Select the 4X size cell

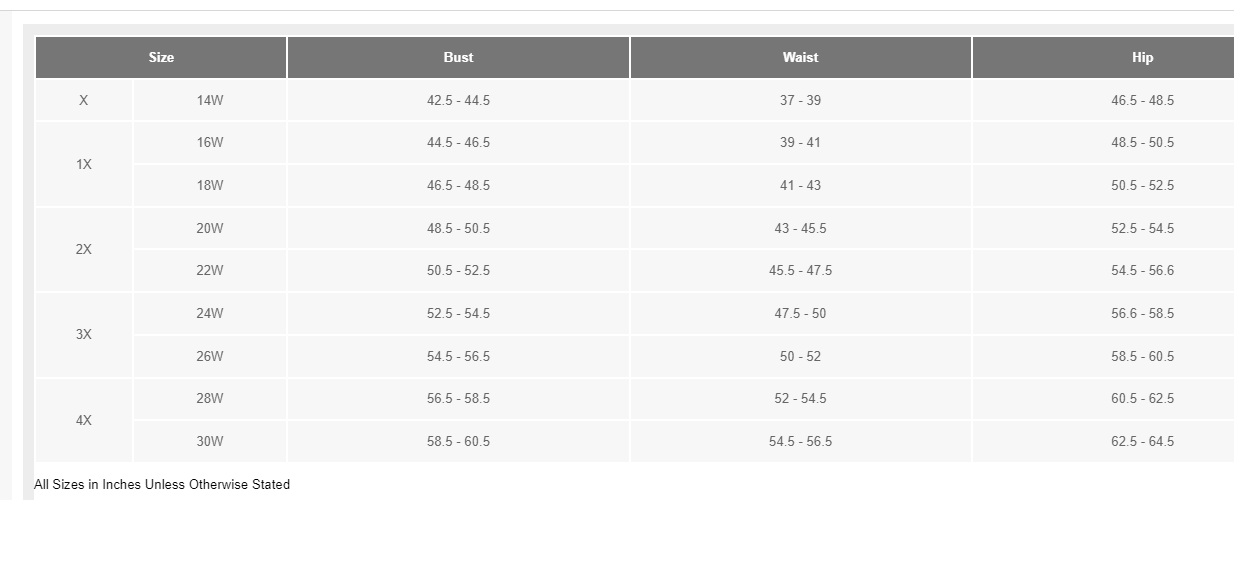point(84,420)
